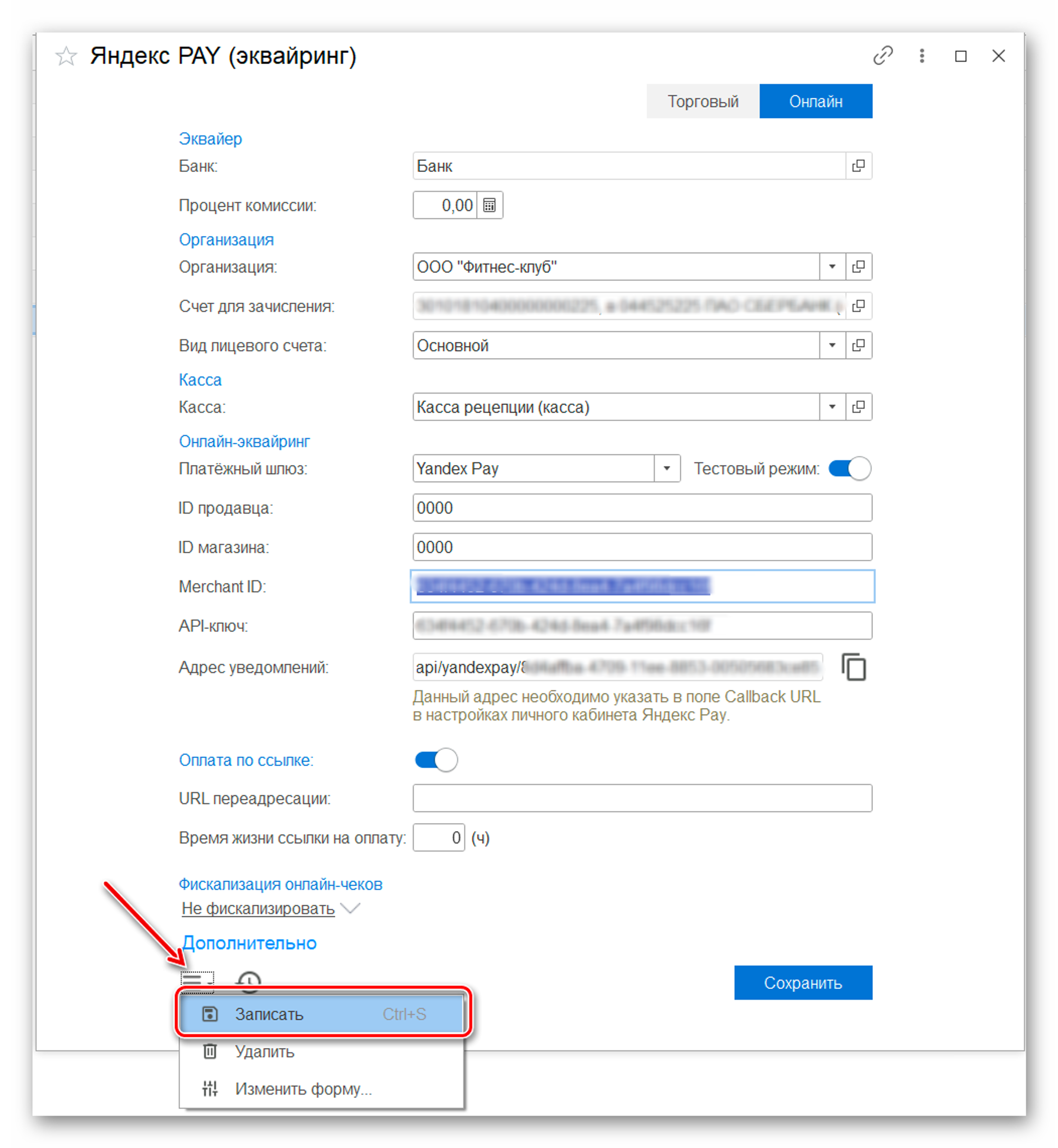Open the Банк field record icon
Image resolution: width=1058 pixels, height=1148 pixels.
point(858,166)
